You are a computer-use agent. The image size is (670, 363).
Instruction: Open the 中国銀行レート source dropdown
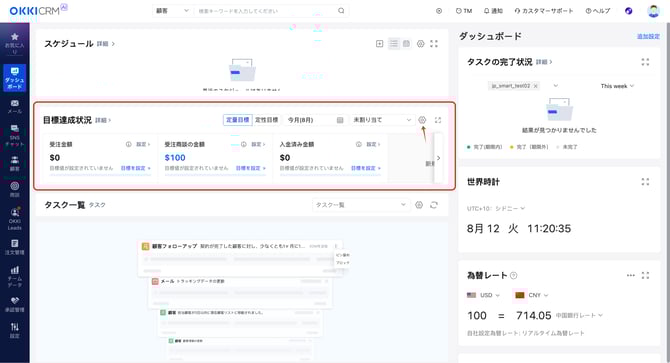tap(579, 315)
